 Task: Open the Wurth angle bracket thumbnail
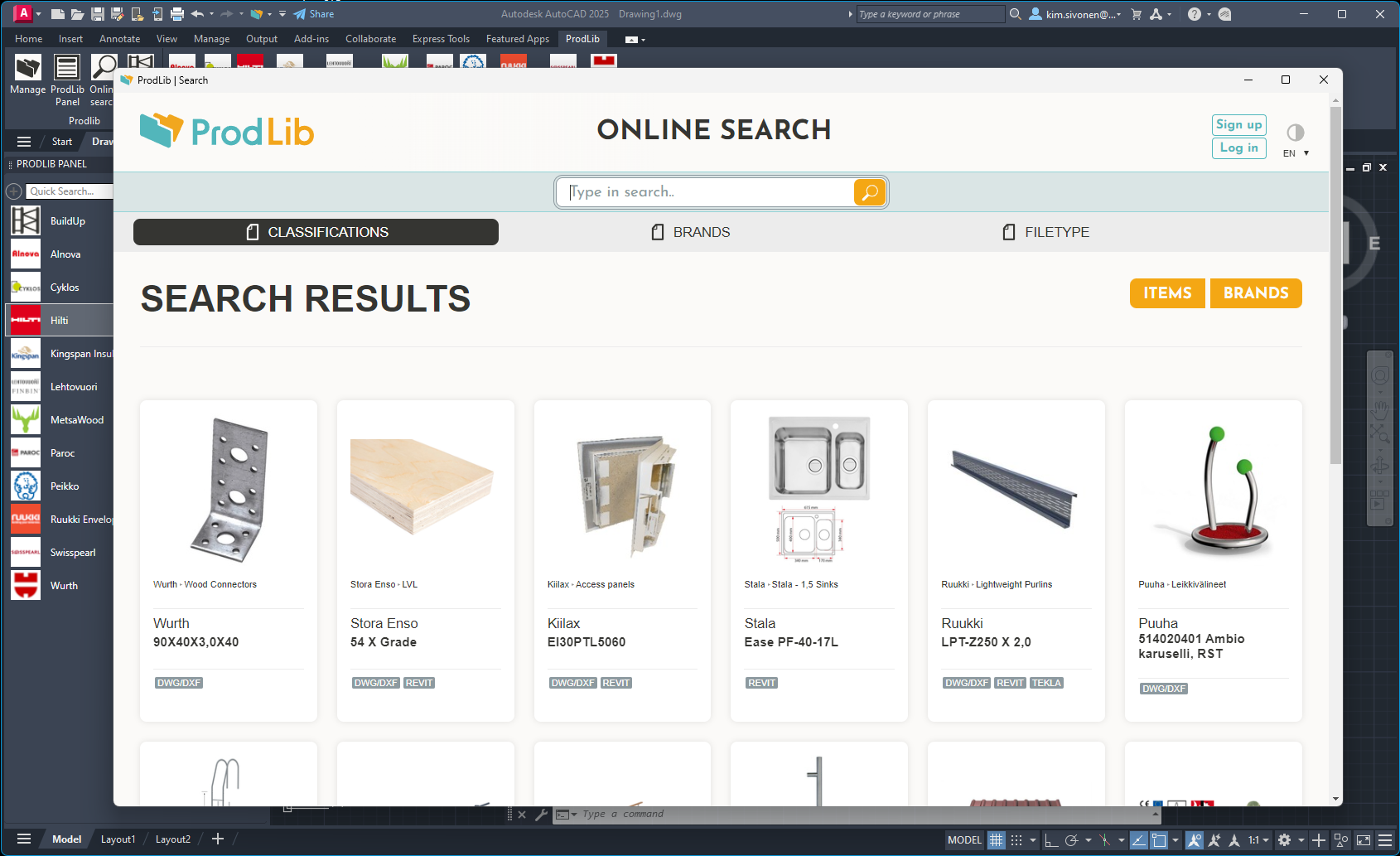click(229, 491)
